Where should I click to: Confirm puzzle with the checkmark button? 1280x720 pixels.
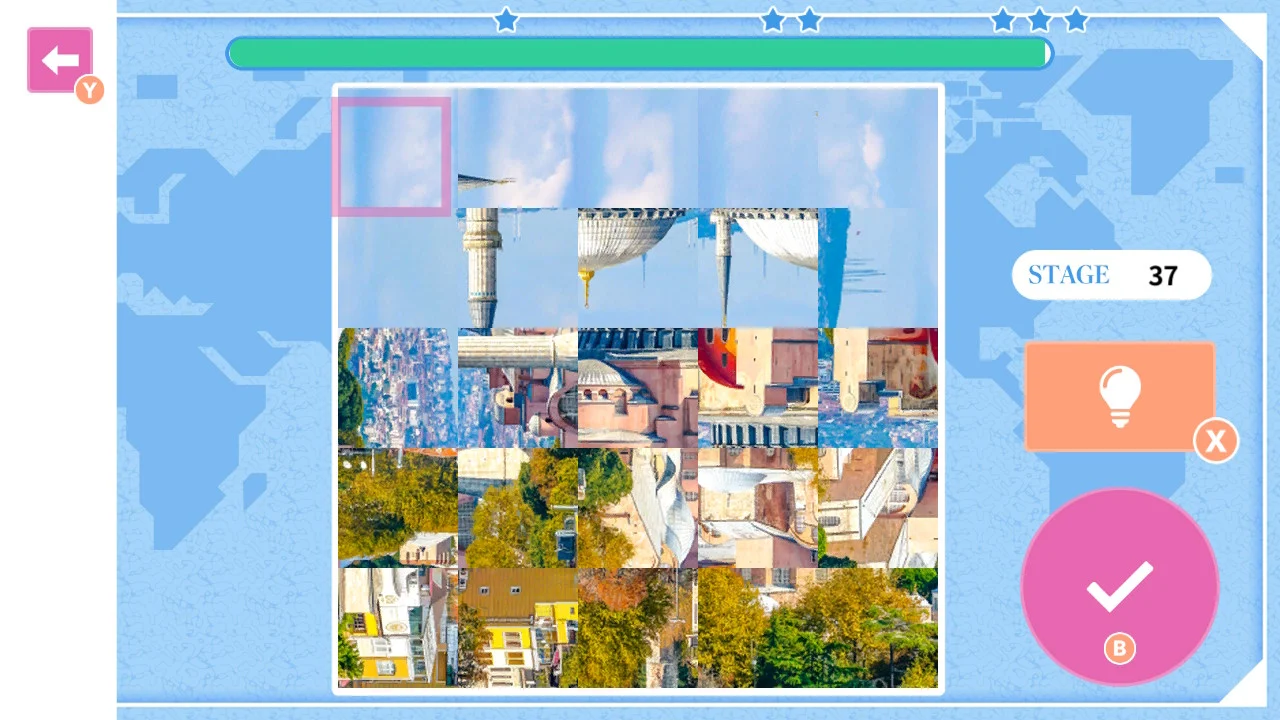click(1119, 586)
